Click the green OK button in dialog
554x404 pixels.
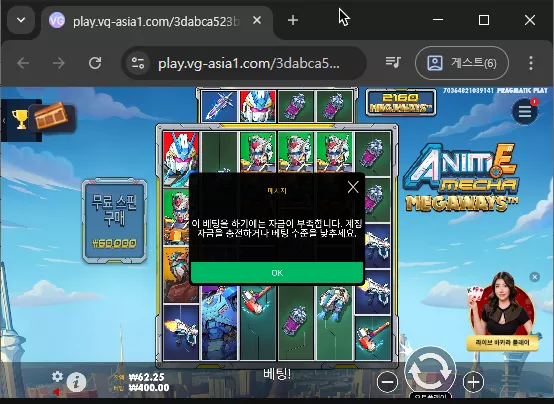[x=277, y=273]
